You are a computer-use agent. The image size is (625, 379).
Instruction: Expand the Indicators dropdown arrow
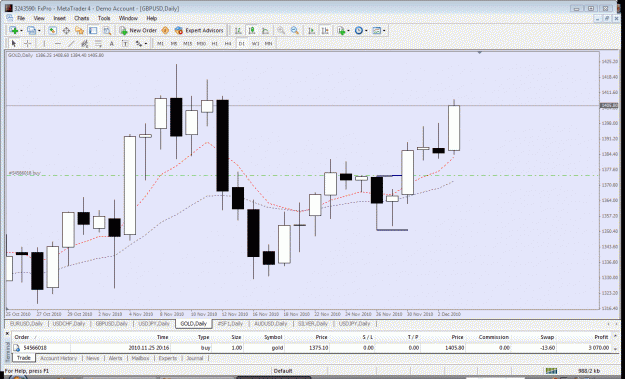[348, 31]
